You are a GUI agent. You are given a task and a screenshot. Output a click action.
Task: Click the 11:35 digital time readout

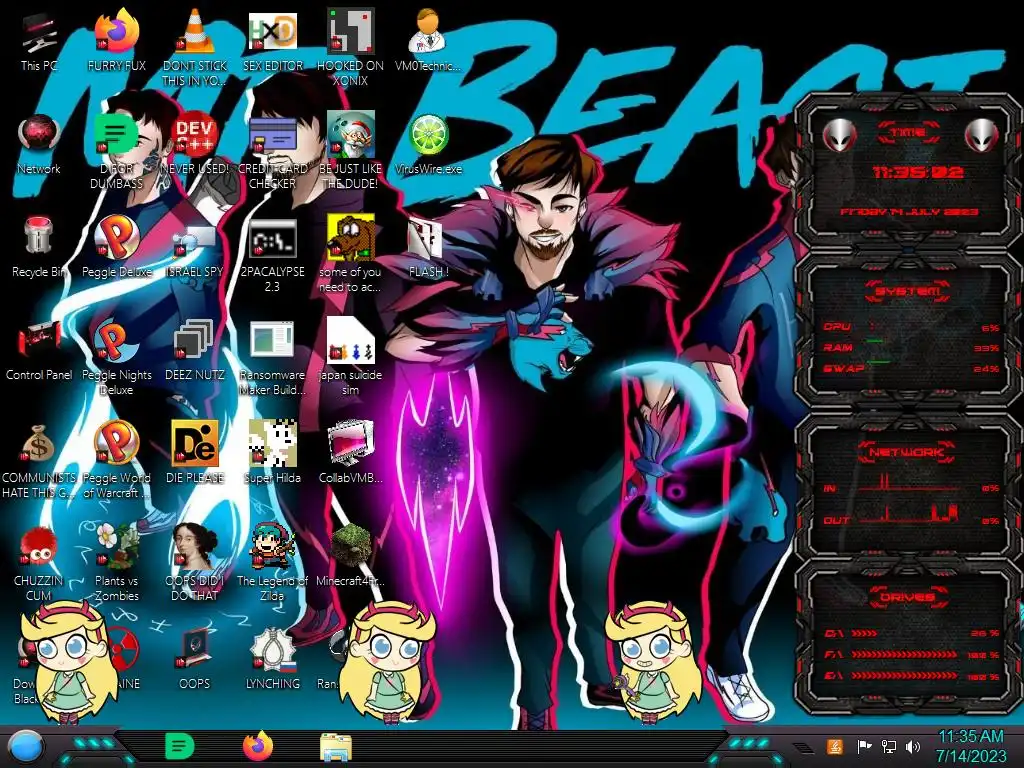coord(917,172)
